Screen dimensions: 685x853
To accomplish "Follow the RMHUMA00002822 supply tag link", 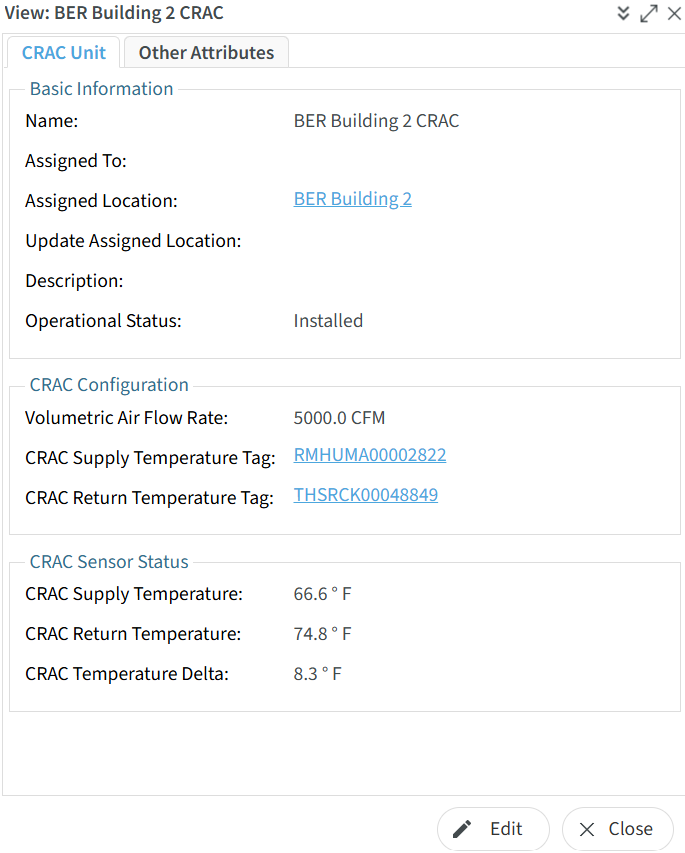I will tap(370, 455).
